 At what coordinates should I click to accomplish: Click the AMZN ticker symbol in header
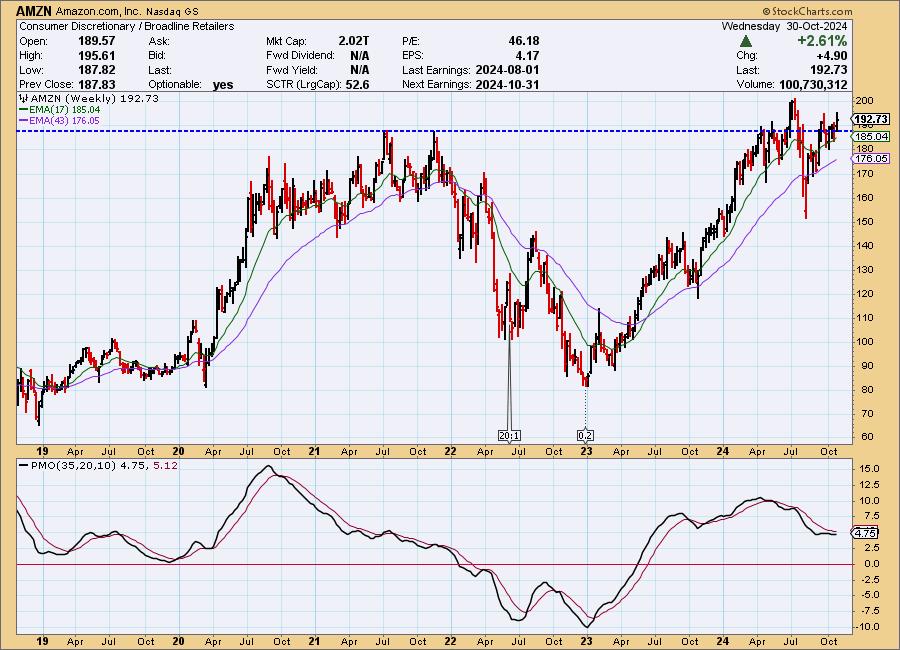click(x=34, y=11)
